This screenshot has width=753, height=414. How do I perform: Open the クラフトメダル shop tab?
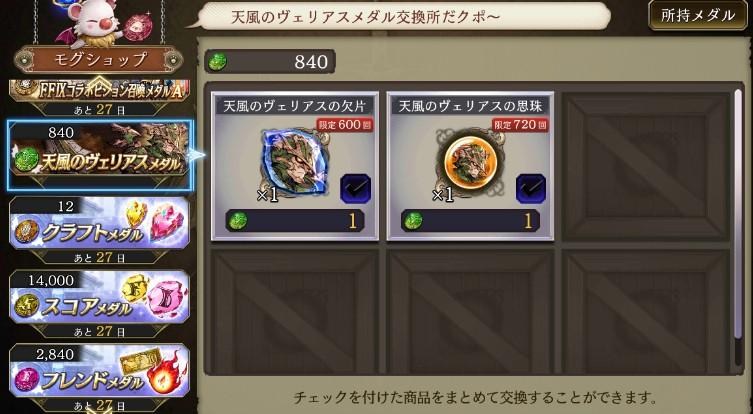tap(99, 223)
